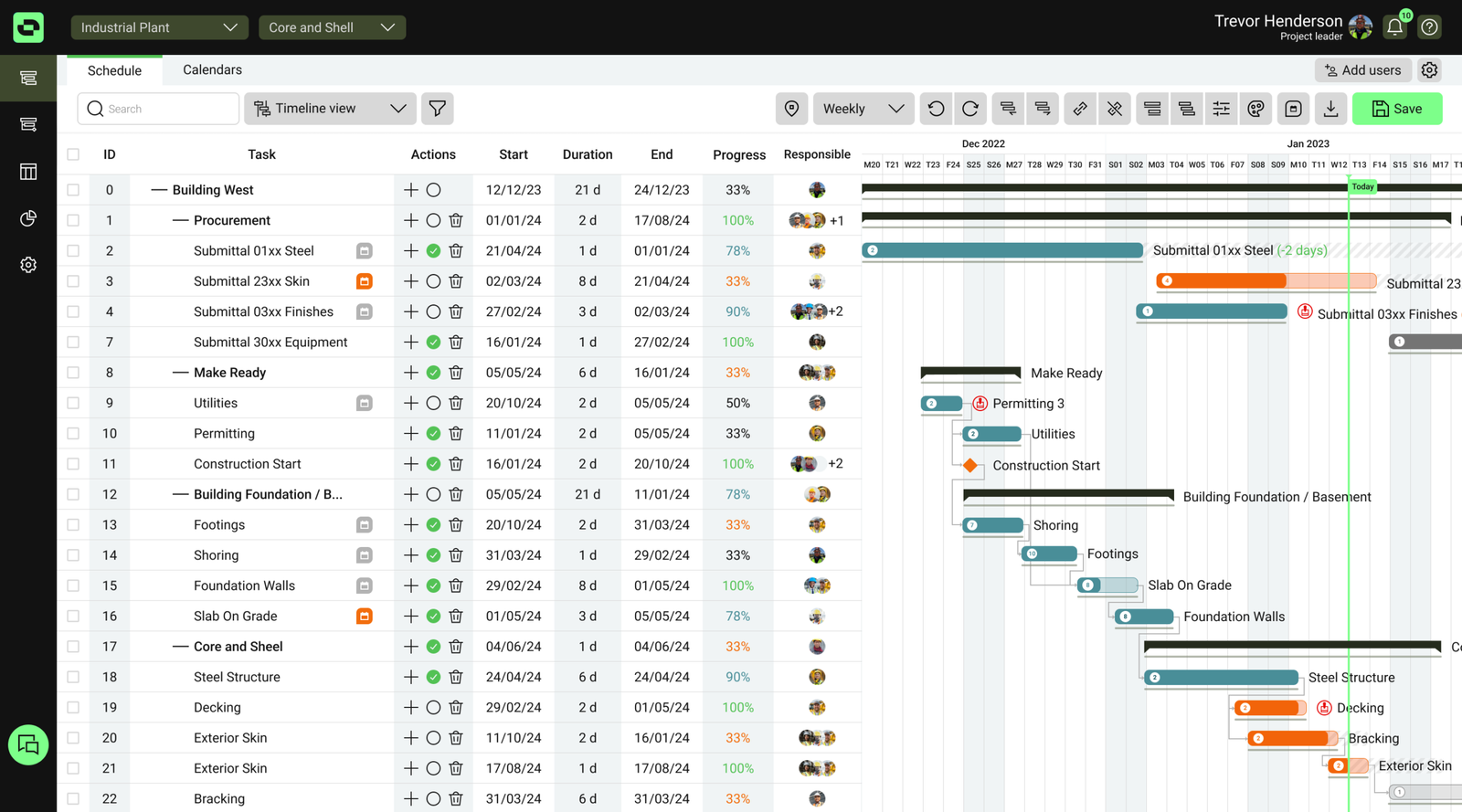Switch to the Calendars tab
The width and height of the screenshot is (1462, 812).
click(x=212, y=69)
